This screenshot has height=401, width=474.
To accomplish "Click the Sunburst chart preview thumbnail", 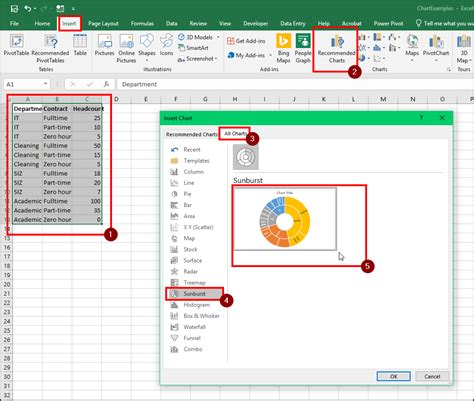I will (x=285, y=219).
